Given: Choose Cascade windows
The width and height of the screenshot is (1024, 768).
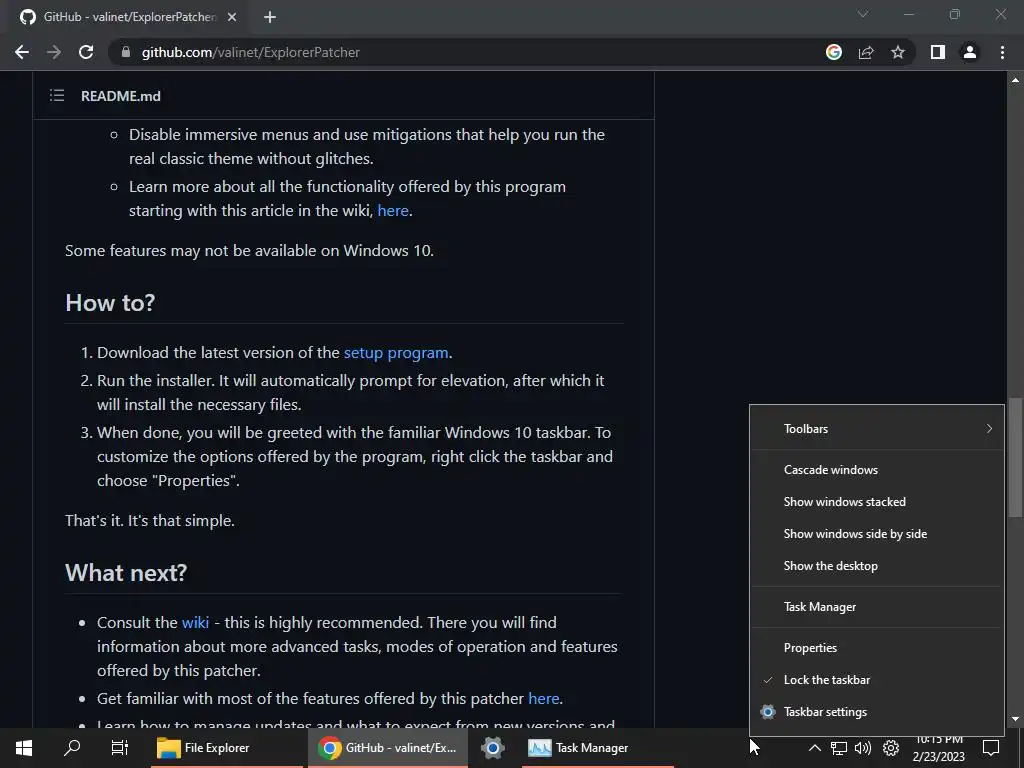Looking at the screenshot, I should tap(876, 470).
